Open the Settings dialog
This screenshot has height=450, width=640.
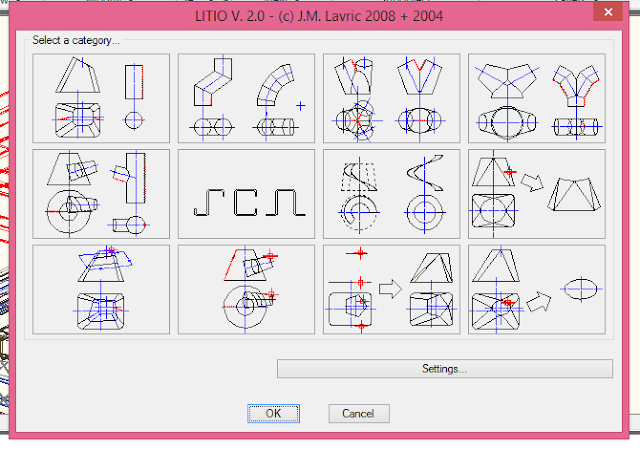click(445, 369)
